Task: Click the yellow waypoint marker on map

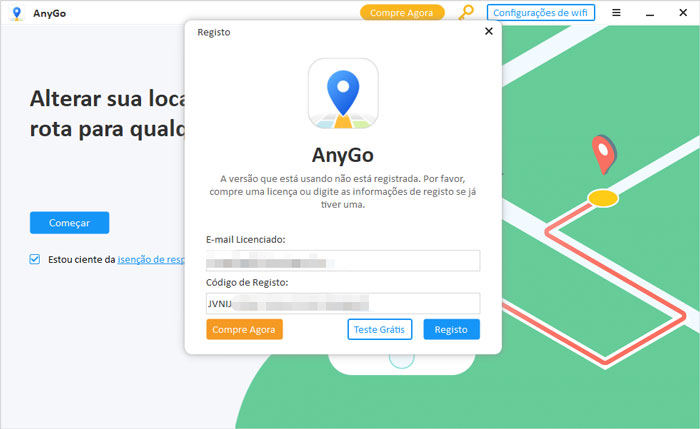Action: [x=603, y=198]
